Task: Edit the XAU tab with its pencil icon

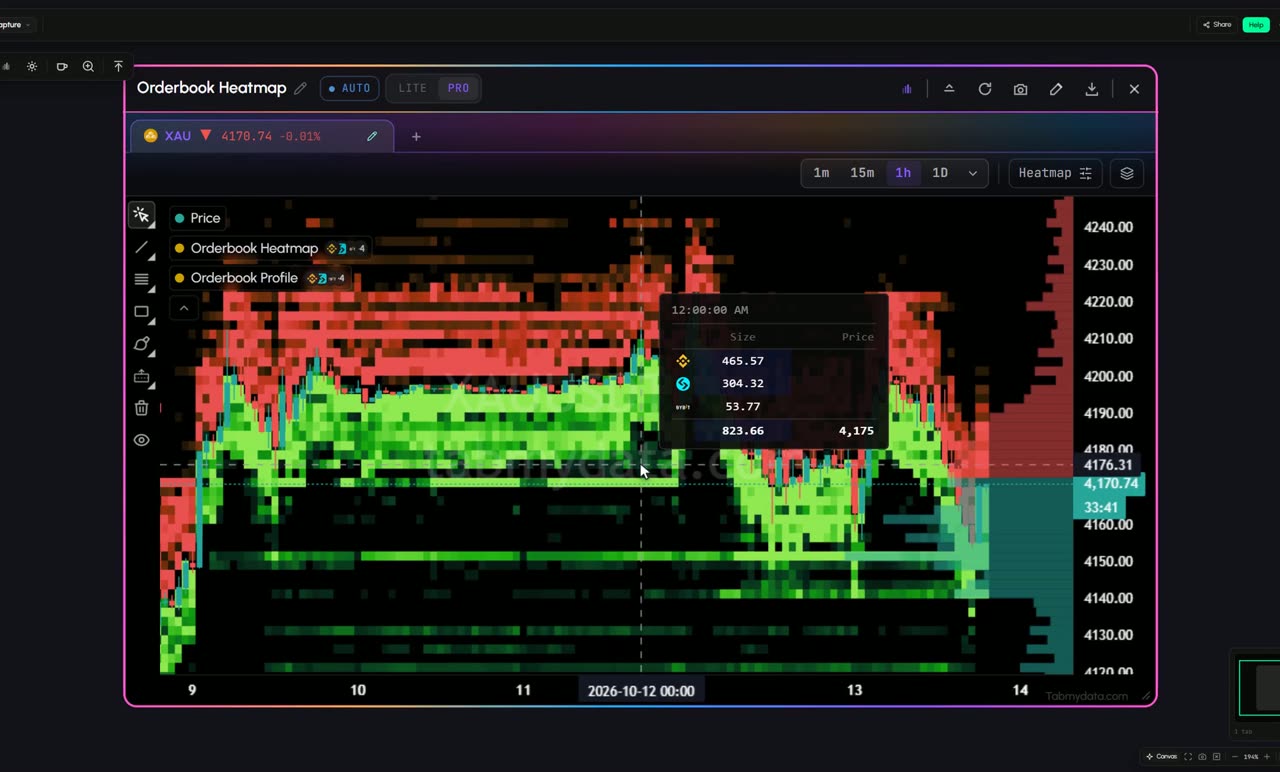Action: pyautogui.click(x=372, y=136)
